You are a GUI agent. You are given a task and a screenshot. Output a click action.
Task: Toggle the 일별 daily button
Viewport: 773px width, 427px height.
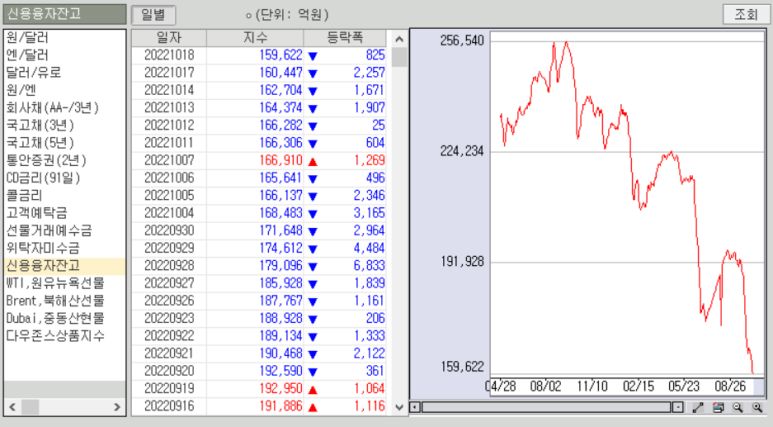point(153,15)
